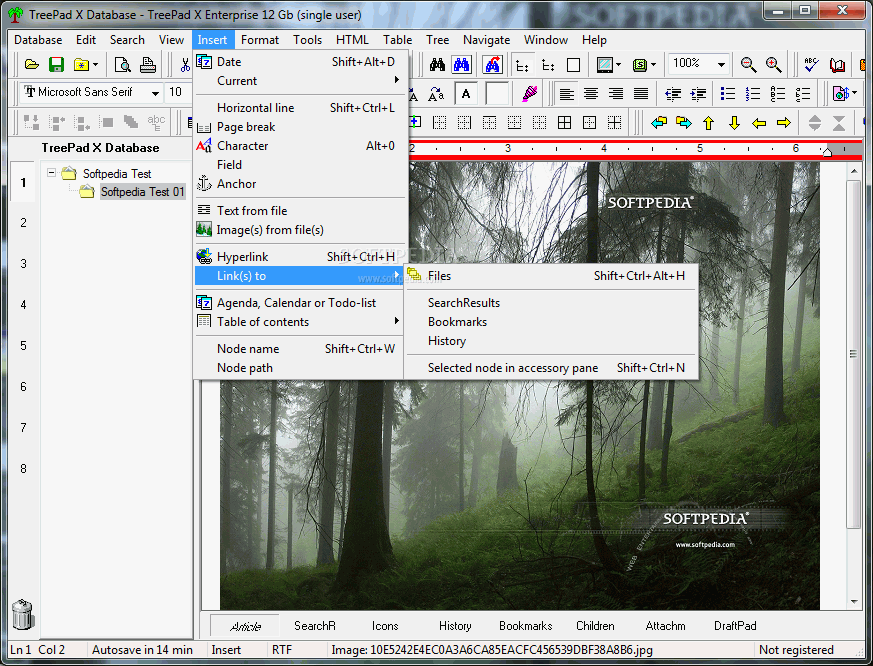Increase indent of the paragraph
Screen dimensions: 873x666
[x=698, y=94]
